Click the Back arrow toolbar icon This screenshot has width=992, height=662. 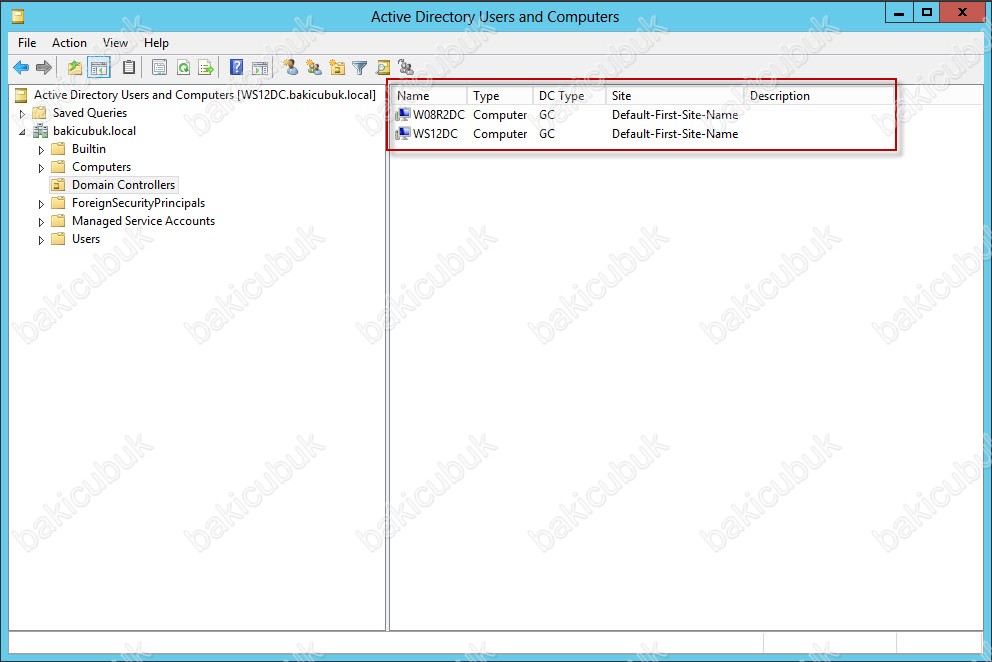[x=21, y=67]
